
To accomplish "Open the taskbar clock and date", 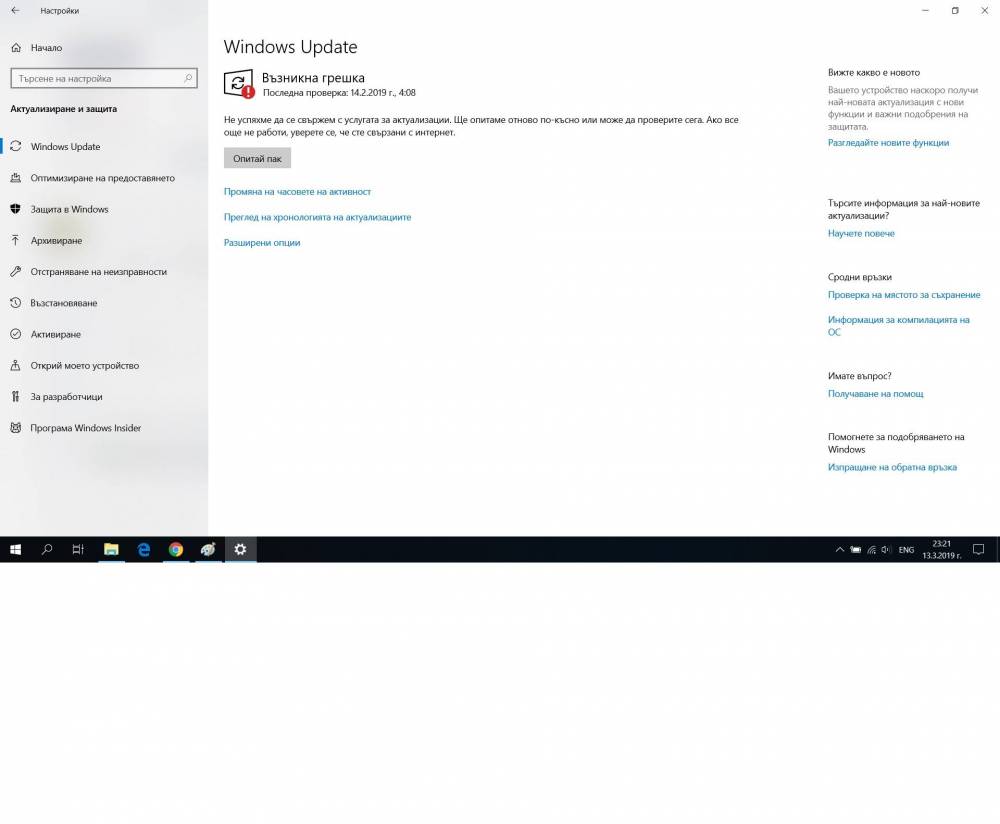I will coord(941,549).
